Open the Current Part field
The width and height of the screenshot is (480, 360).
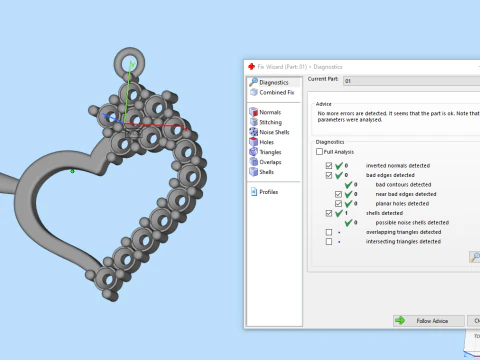[412, 81]
